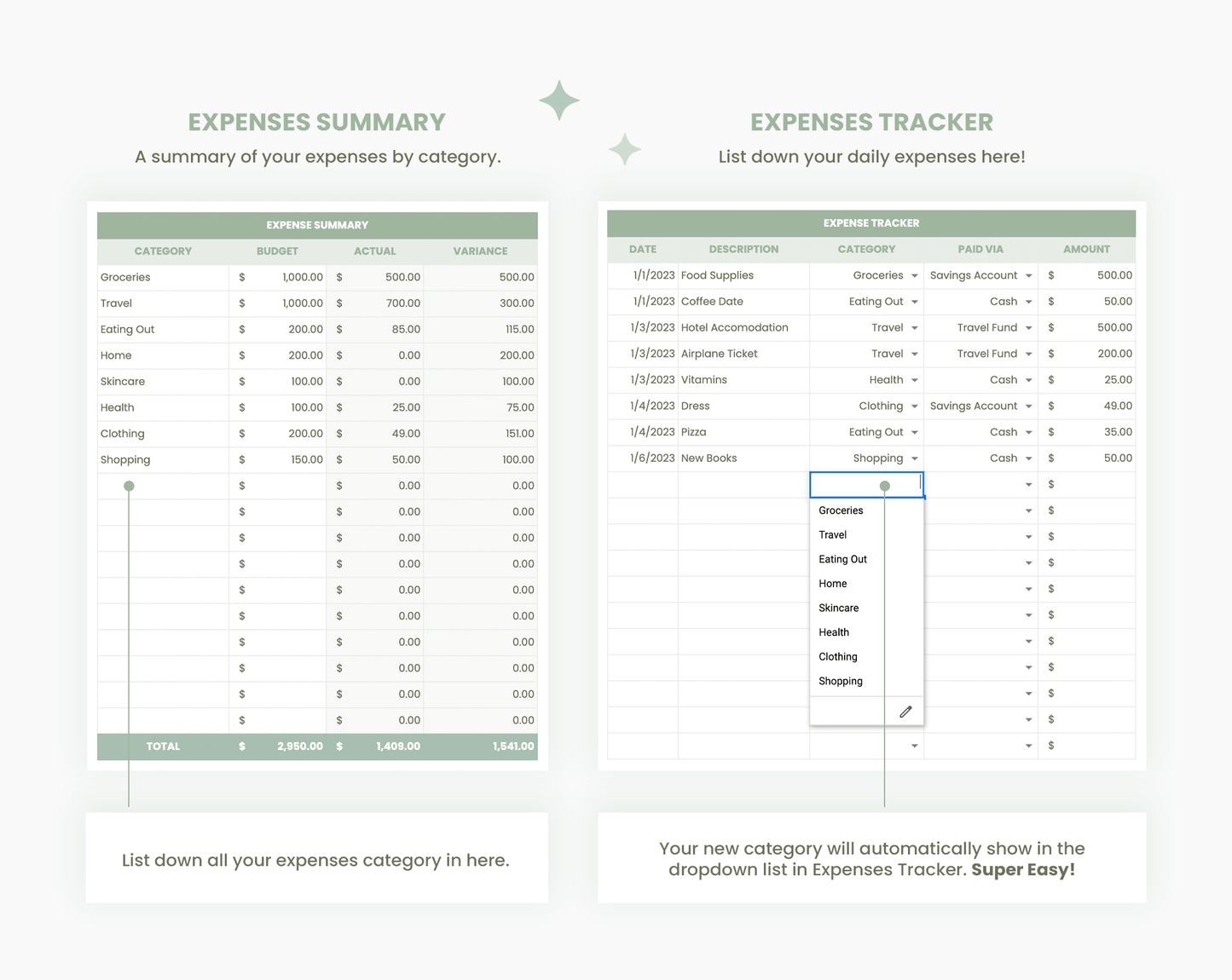Pick Skincare from the open dropdown list

coord(838,608)
